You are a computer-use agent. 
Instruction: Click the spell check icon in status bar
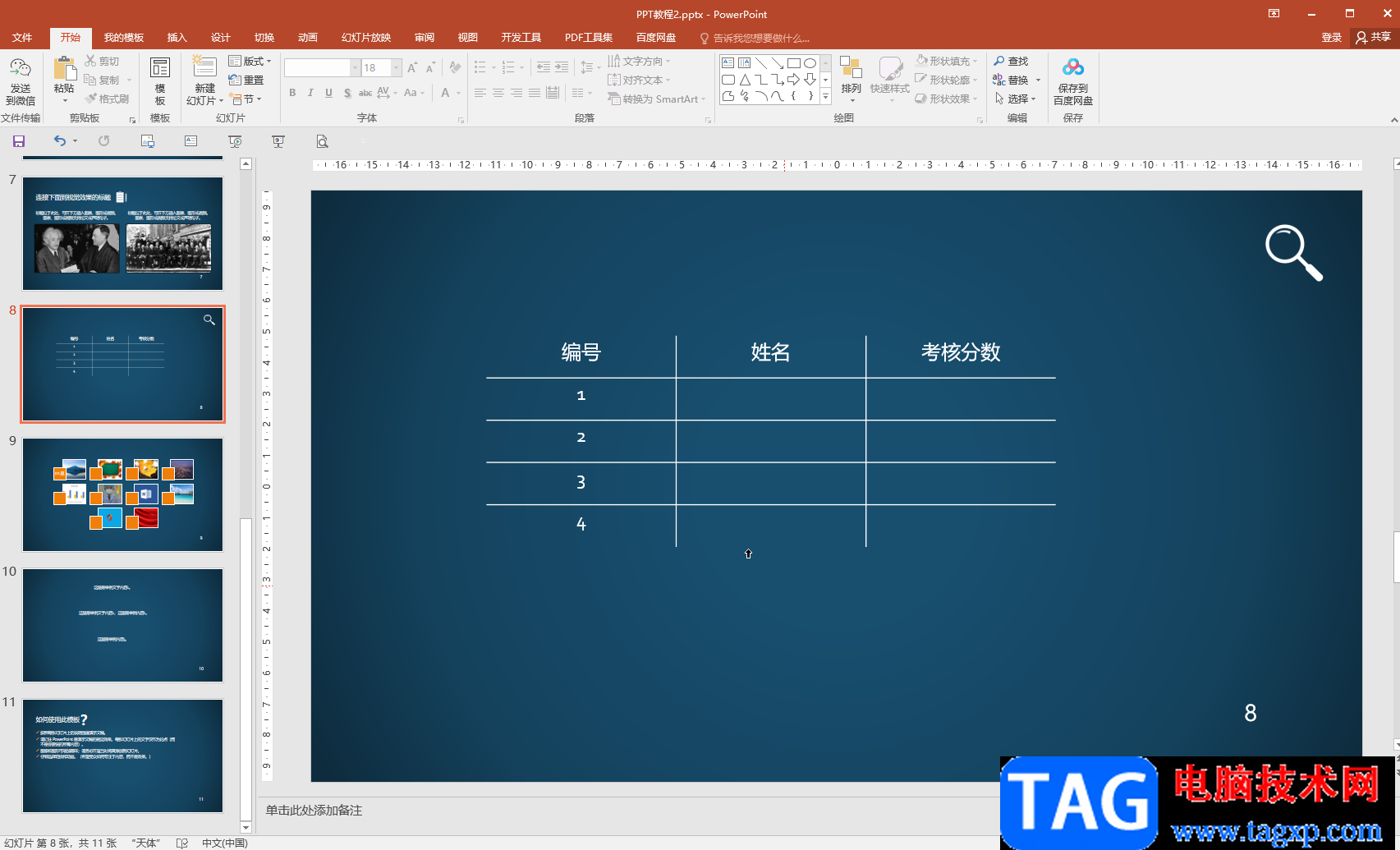click(x=182, y=843)
